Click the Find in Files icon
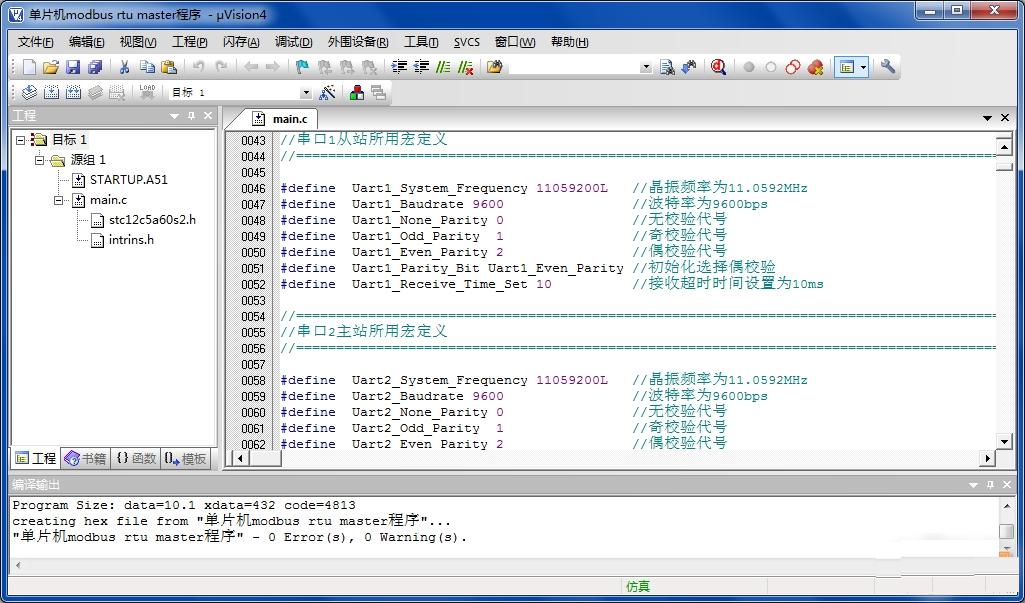 (667, 67)
